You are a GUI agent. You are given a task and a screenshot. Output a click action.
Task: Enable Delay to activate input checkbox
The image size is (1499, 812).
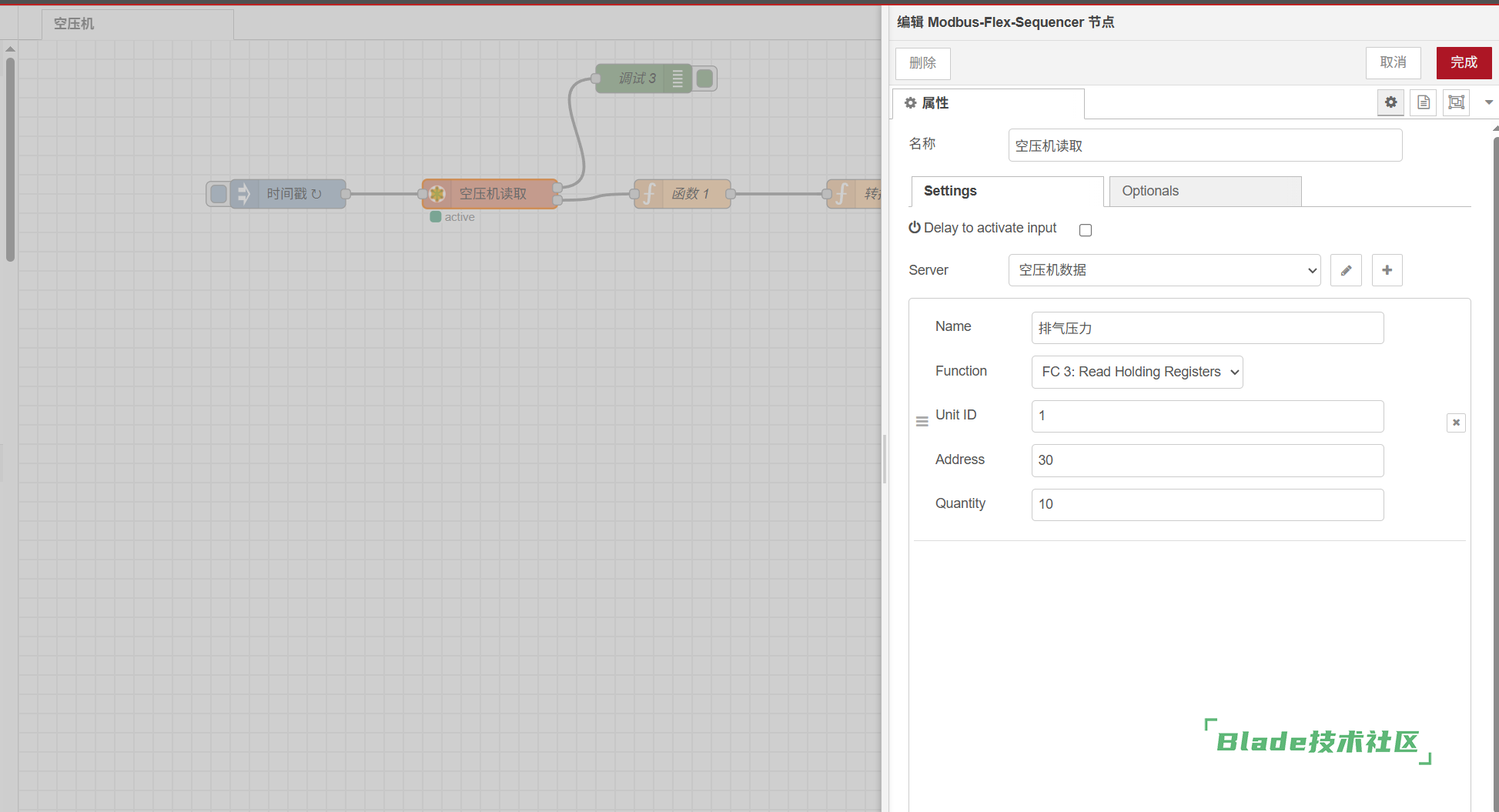pos(1086,230)
